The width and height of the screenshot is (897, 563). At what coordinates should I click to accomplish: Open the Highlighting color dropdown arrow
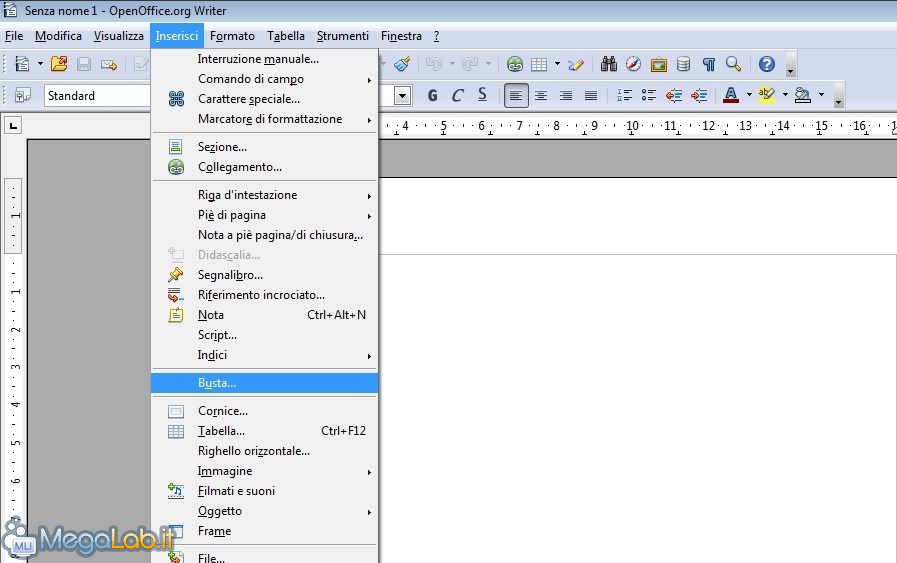(x=785, y=95)
